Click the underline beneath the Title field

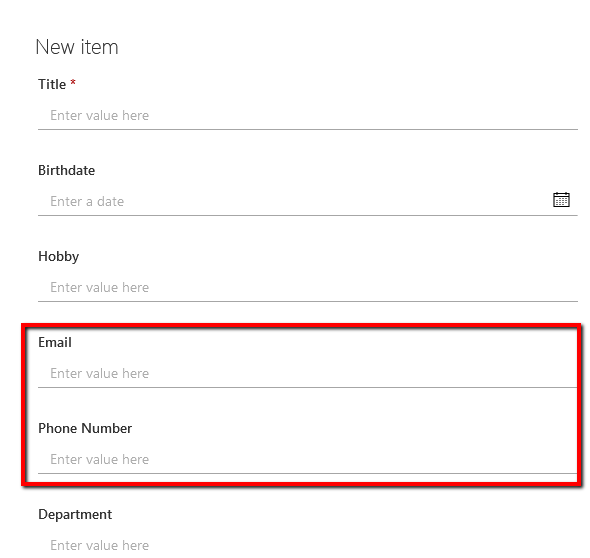308,129
